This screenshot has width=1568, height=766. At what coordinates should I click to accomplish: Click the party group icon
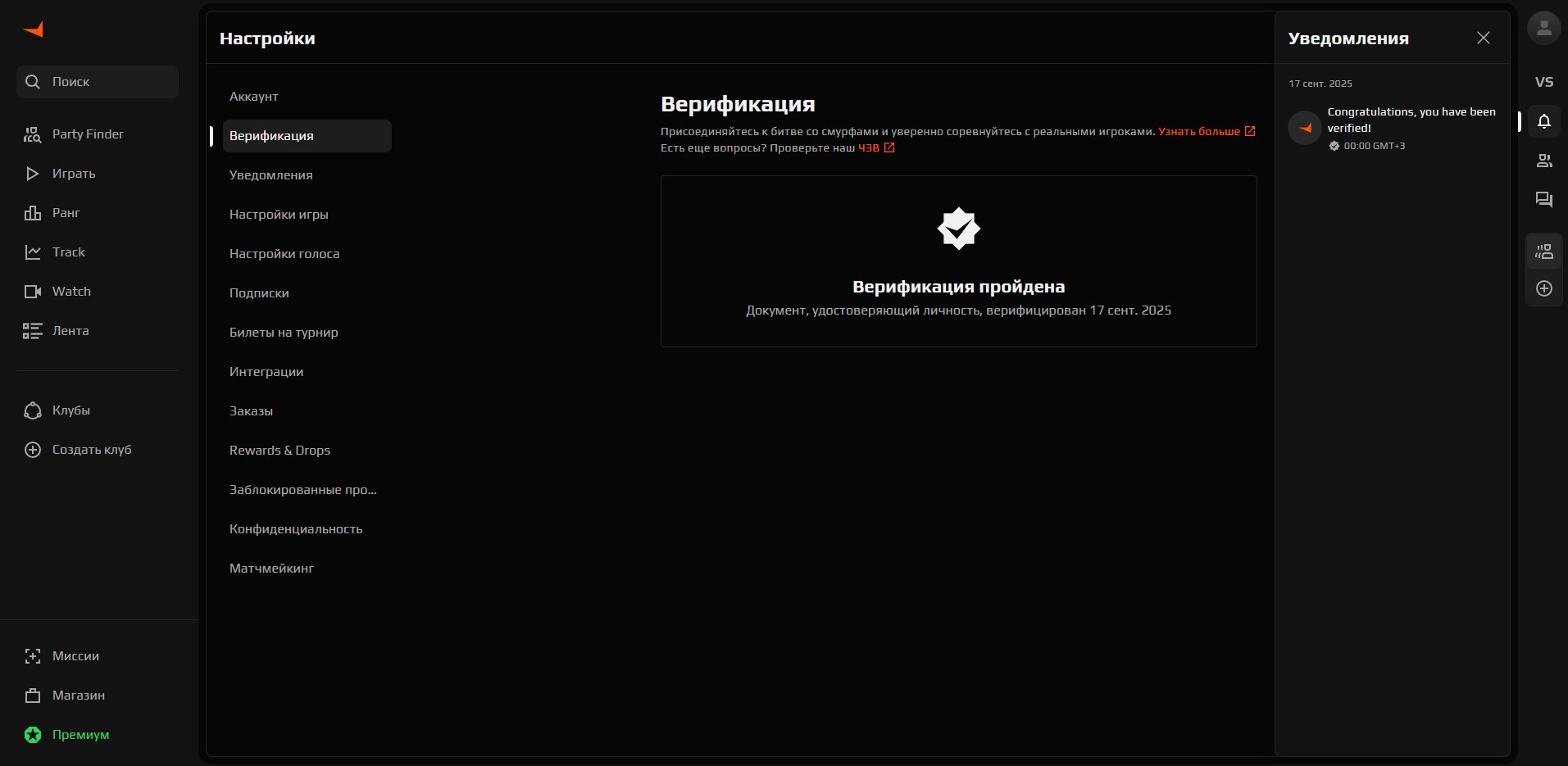[1543, 252]
